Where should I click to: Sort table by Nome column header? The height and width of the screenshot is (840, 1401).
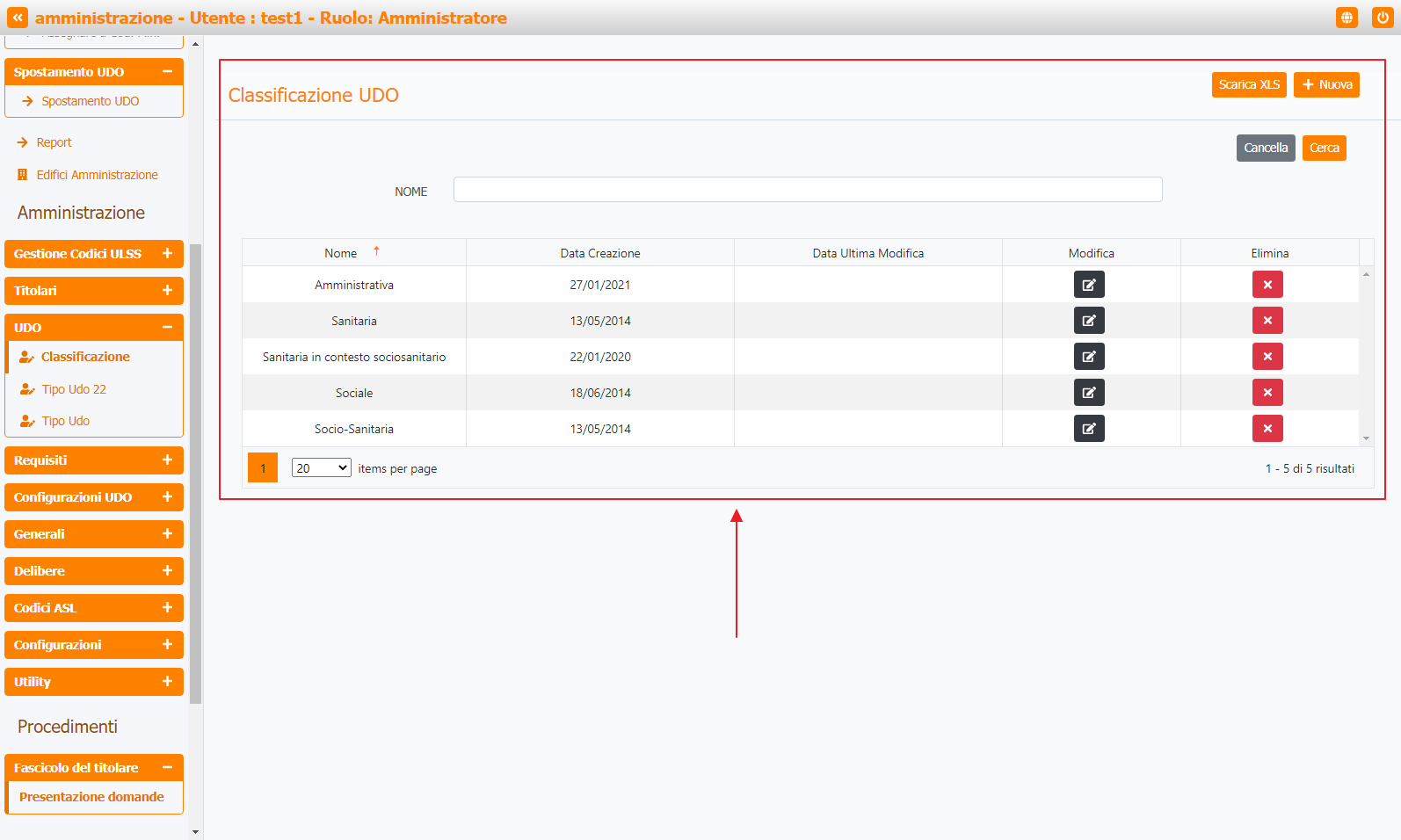point(341,253)
